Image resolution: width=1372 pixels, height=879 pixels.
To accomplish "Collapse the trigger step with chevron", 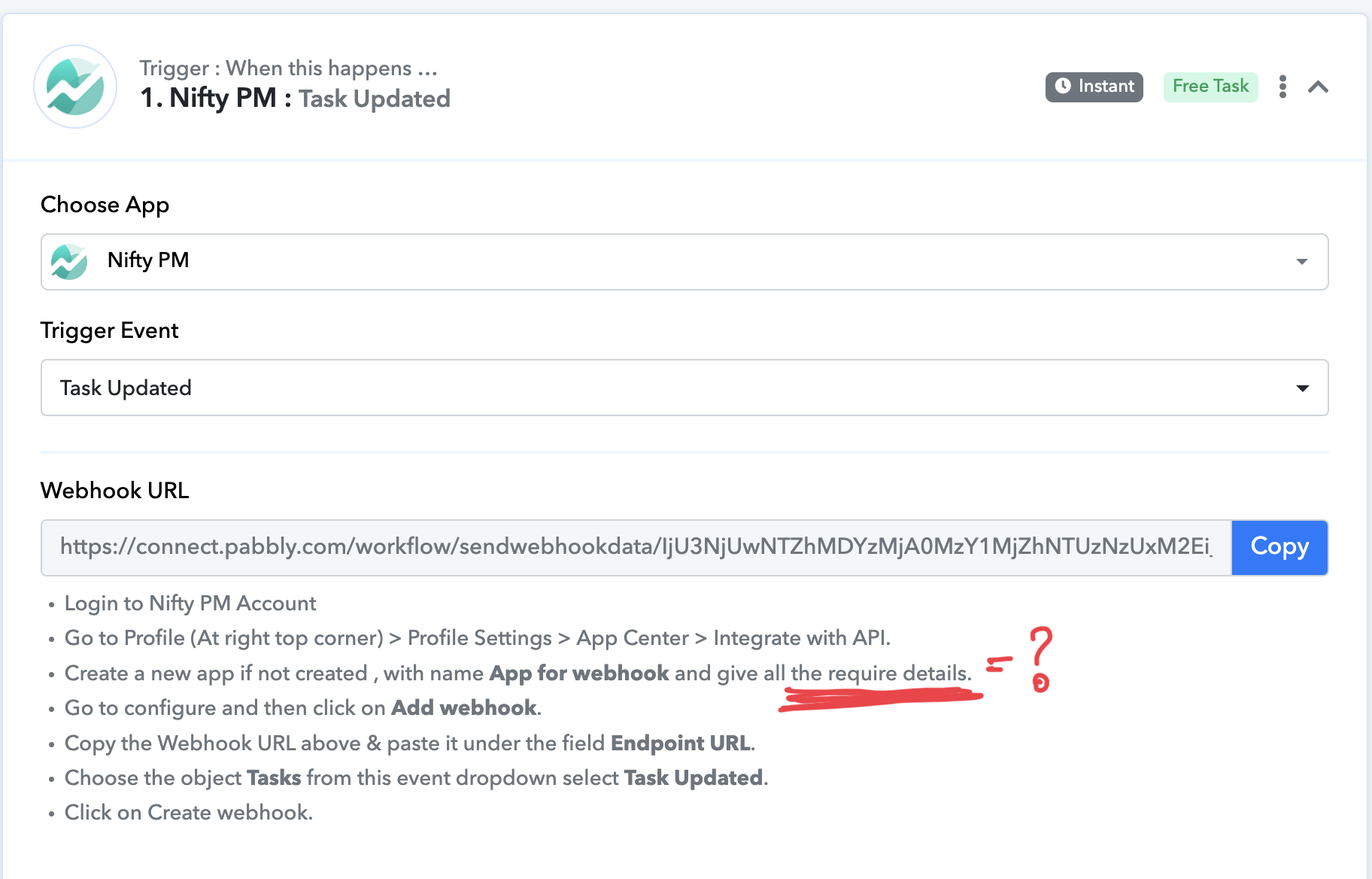I will point(1318,87).
